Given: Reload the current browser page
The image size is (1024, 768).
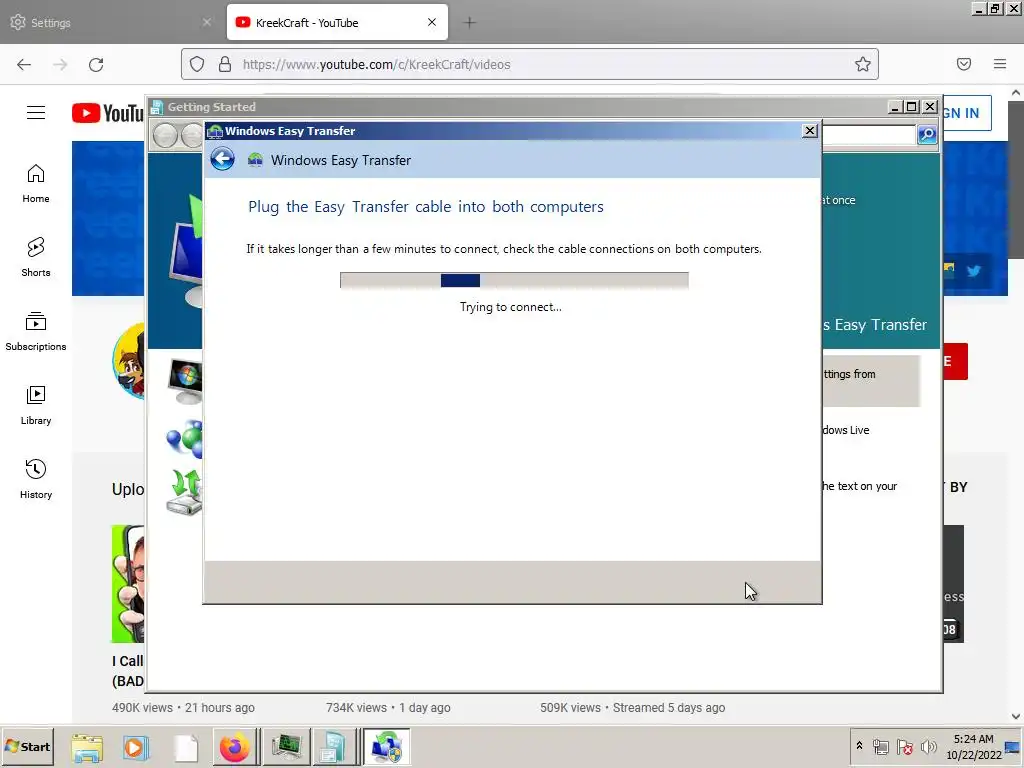Looking at the screenshot, I should [96, 64].
